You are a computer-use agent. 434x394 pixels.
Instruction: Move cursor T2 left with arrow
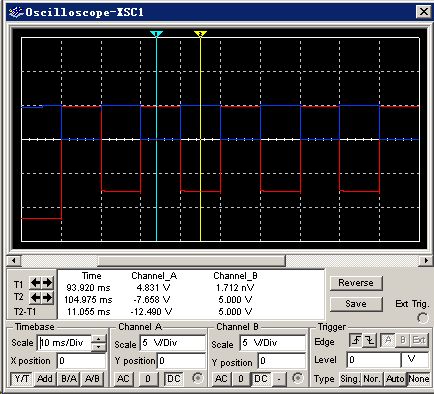pyautogui.click(x=35, y=297)
